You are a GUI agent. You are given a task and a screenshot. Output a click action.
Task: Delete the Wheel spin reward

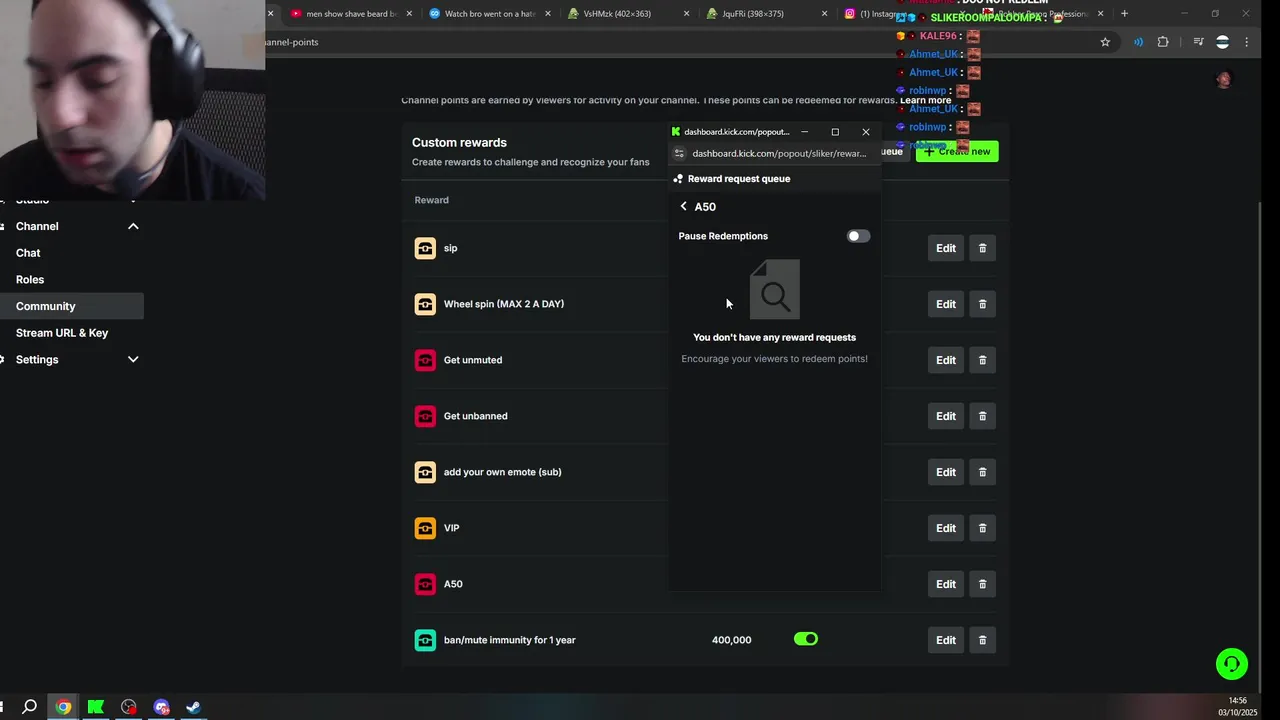(x=982, y=304)
